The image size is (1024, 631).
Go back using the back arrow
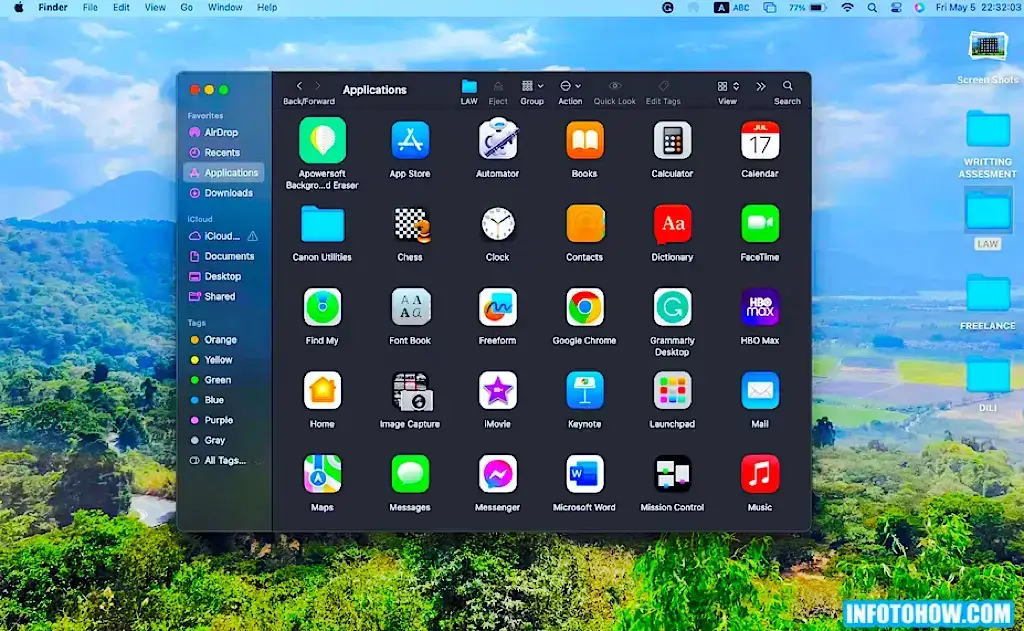click(x=299, y=86)
